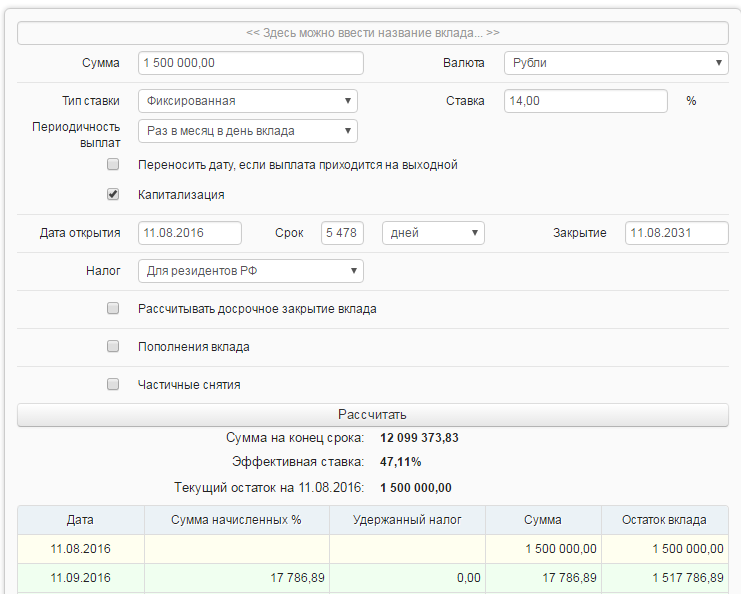This screenshot has width=741, height=594.
Task: Click the Дата column header
Action: pyautogui.click(x=81, y=520)
